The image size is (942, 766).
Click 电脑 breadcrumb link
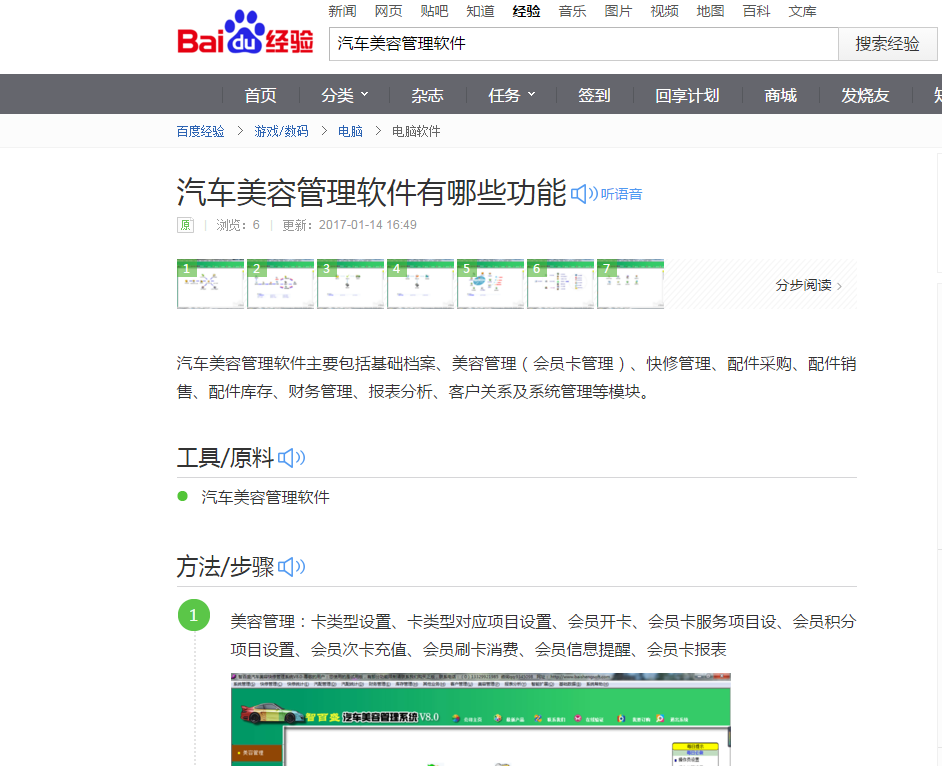pyautogui.click(x=350, y=132)
